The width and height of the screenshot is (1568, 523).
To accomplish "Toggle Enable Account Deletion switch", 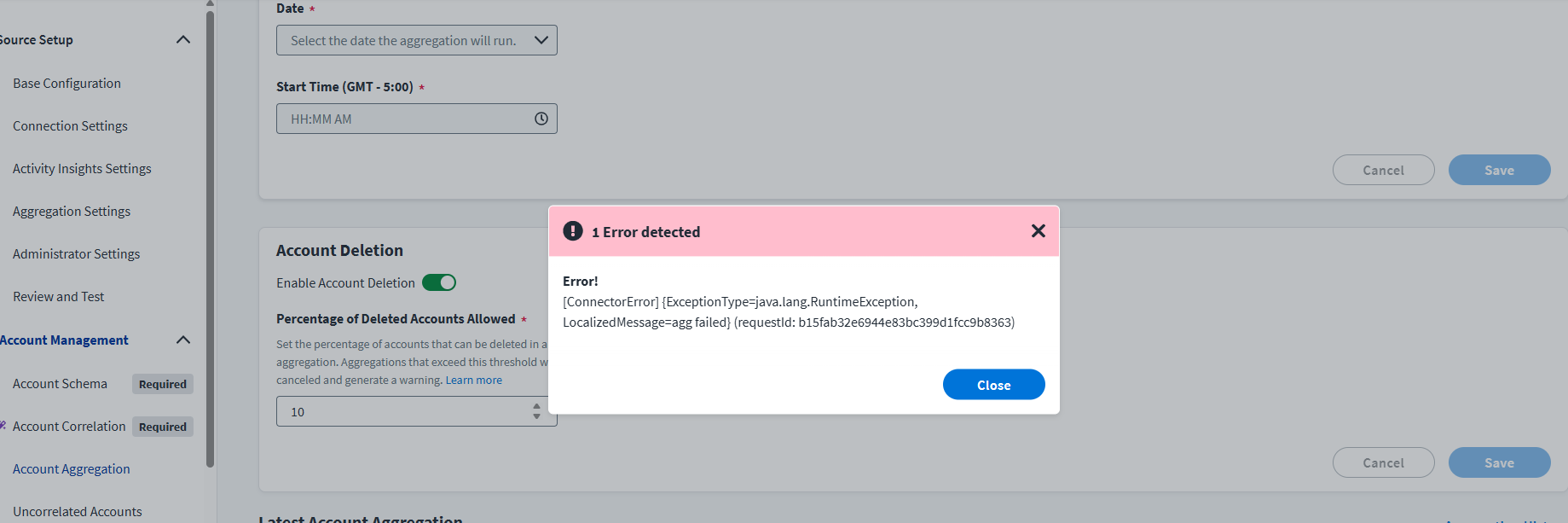I will (x=439, y=282).
